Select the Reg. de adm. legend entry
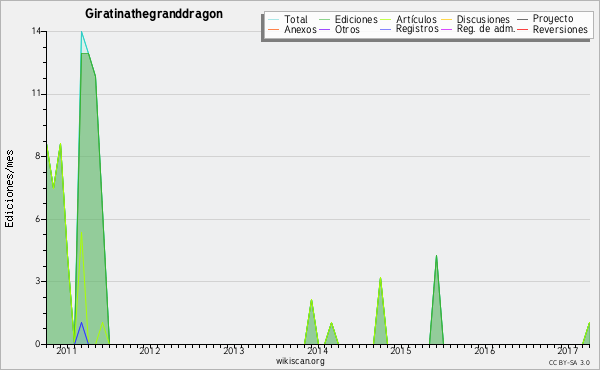 [x=486, y=29]
